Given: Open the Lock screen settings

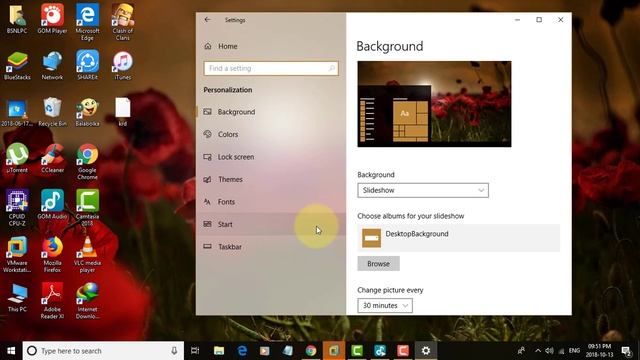Looking at the screenshot, I should [271, 157].
